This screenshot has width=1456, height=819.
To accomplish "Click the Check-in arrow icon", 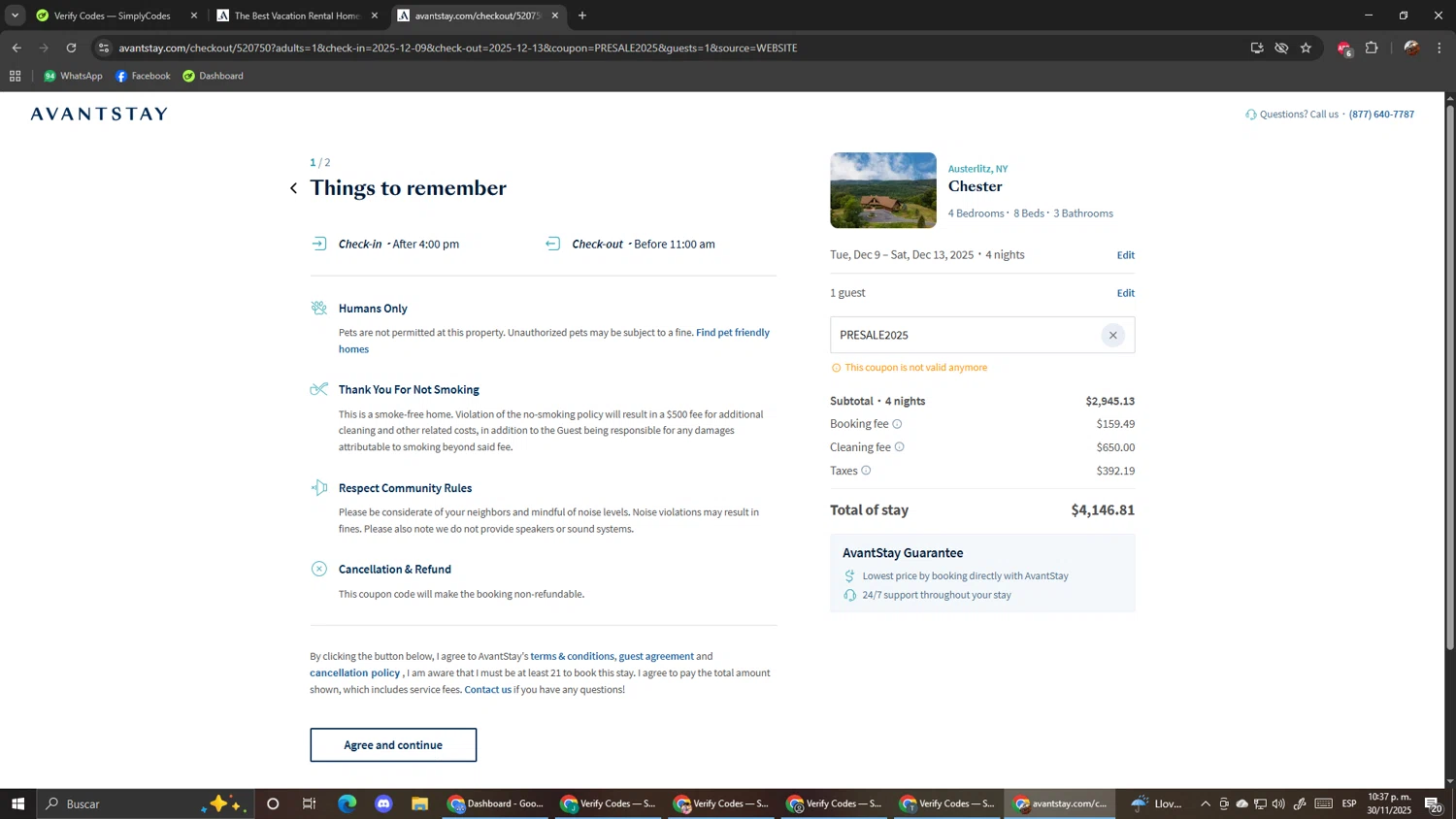I will coord(318,244).
